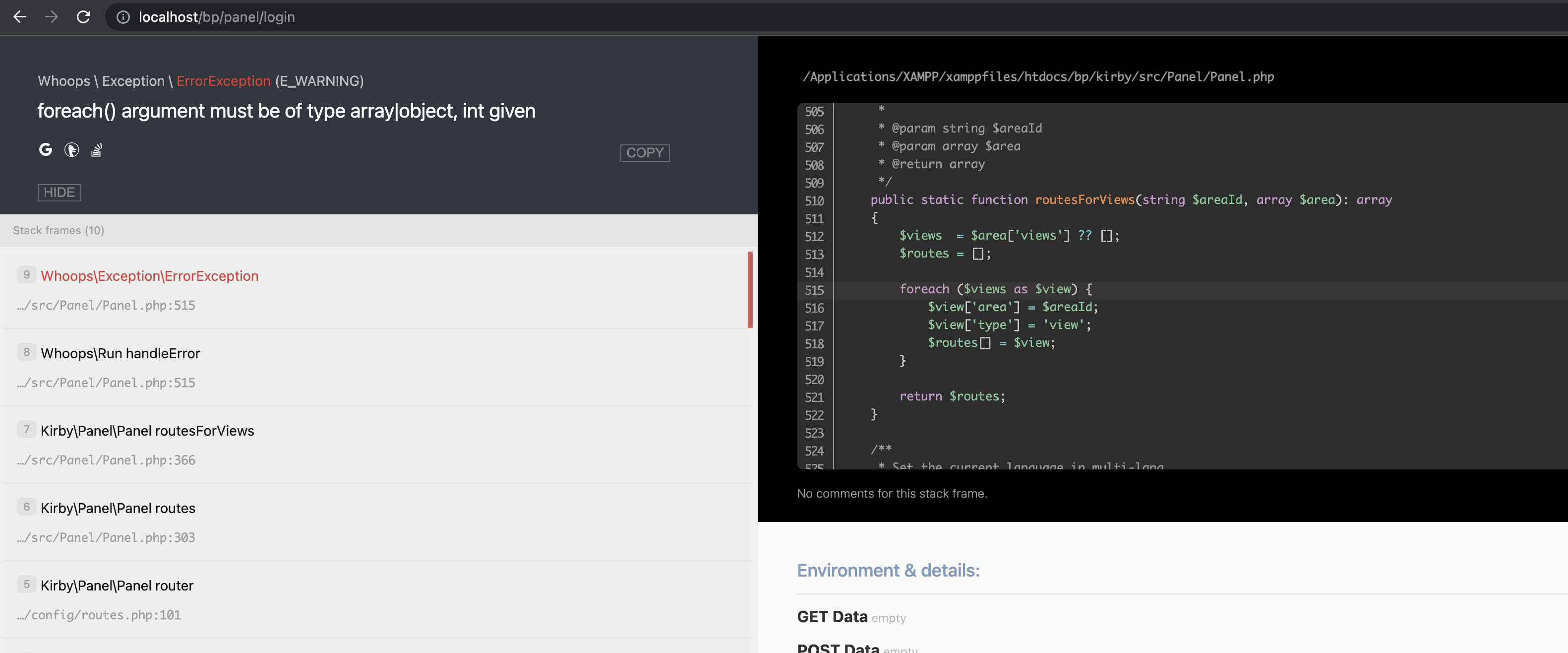Click the red ErrorException class name in header
This screenshot has height=653, width=1568.
click(x=223, y=81)
